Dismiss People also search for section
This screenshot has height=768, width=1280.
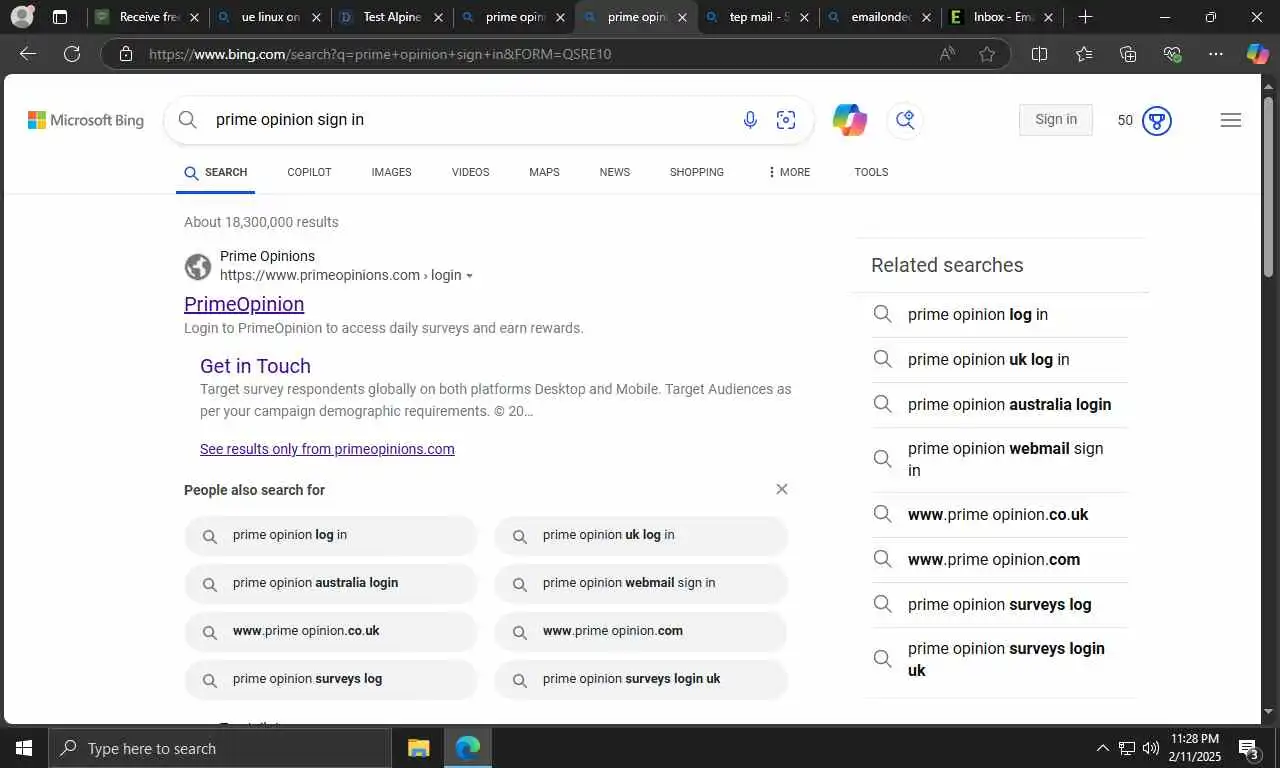tap(782, 489)
